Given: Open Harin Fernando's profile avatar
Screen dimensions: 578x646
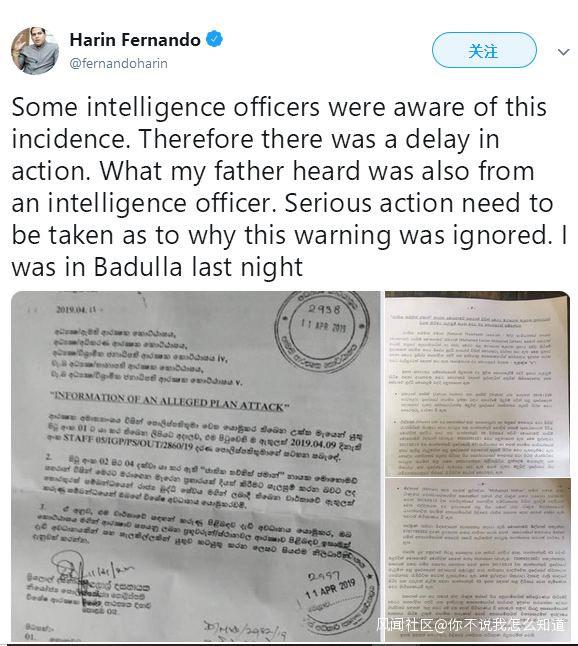Looking at the screenshot, I should (x=35, y=51).
